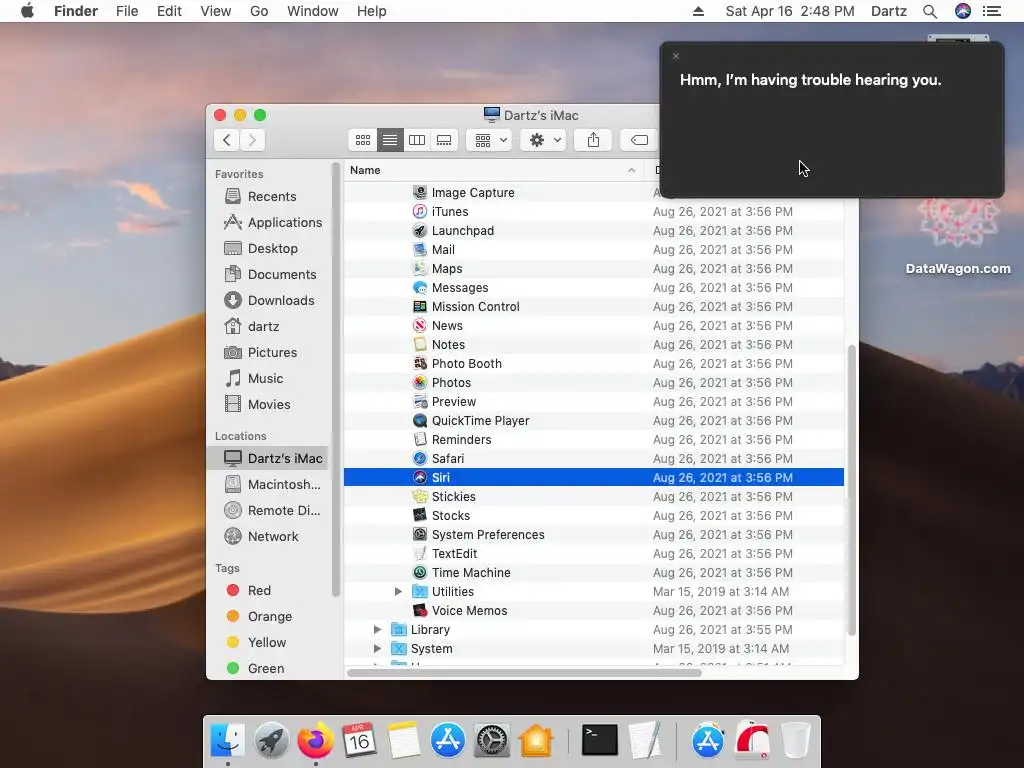Select the Photo Booth app row
Viewport: 1024px width, 768px height.
(594, 364)
